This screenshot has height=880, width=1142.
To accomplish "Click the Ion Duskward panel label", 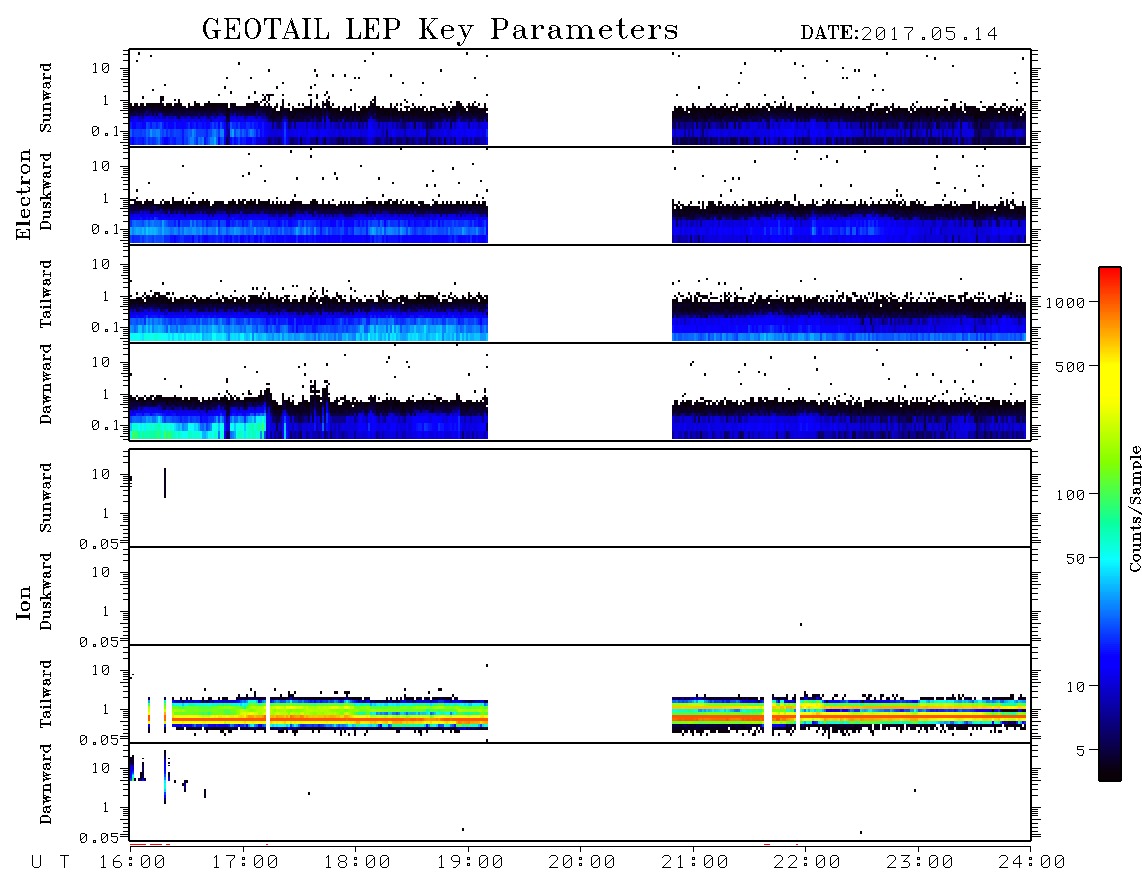I will coord(46,591).
